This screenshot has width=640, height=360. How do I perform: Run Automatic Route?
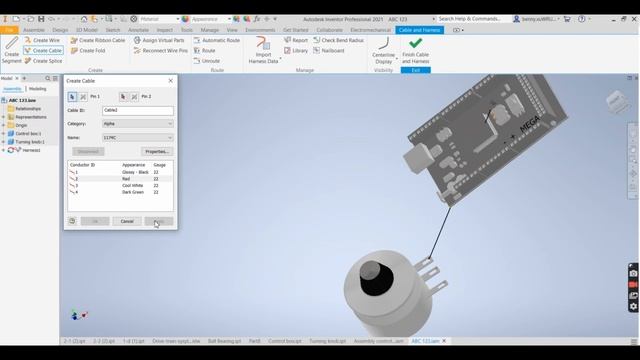[216, 40]
